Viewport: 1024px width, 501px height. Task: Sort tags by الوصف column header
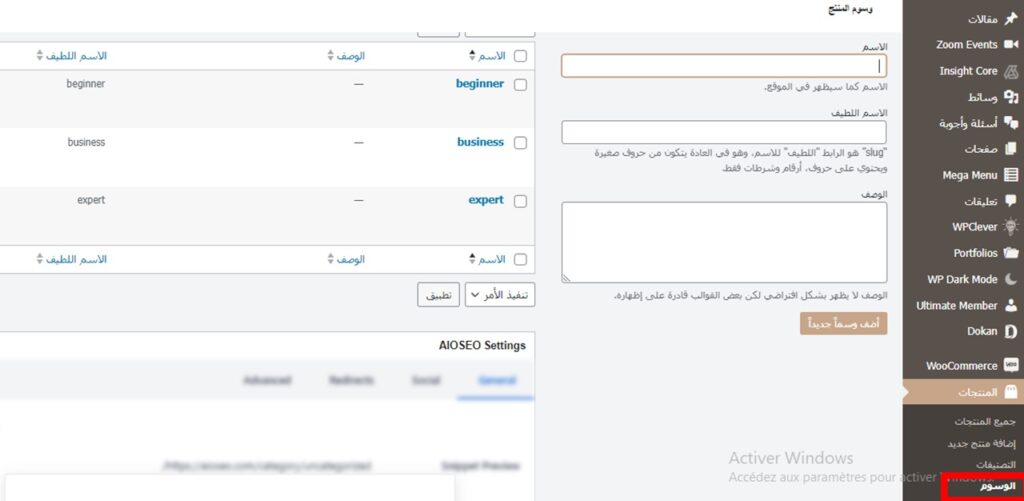click(347, 56)
